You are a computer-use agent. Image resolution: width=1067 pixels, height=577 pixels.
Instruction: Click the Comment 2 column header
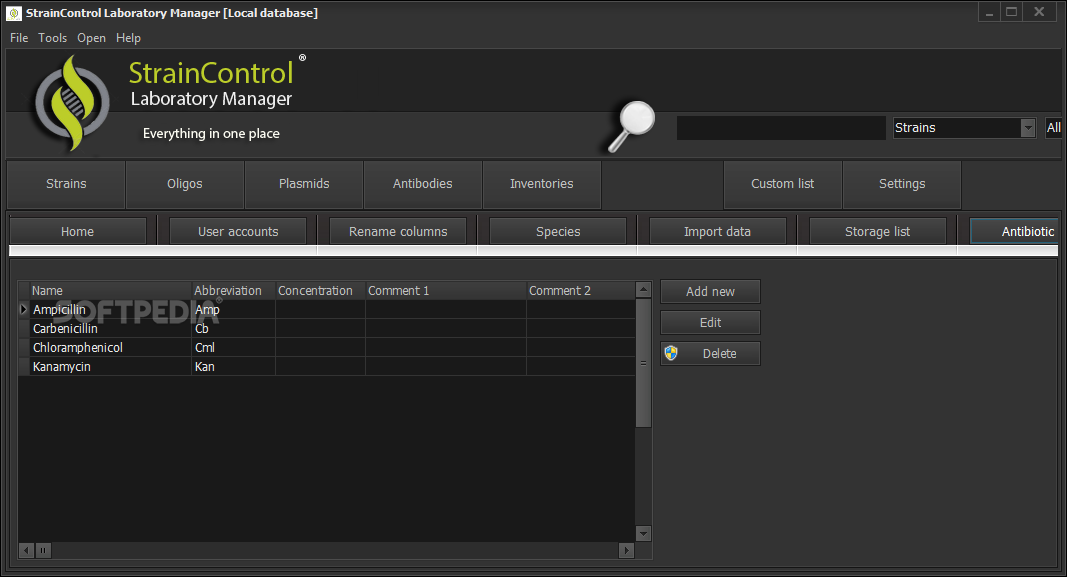tap(580, 291)
